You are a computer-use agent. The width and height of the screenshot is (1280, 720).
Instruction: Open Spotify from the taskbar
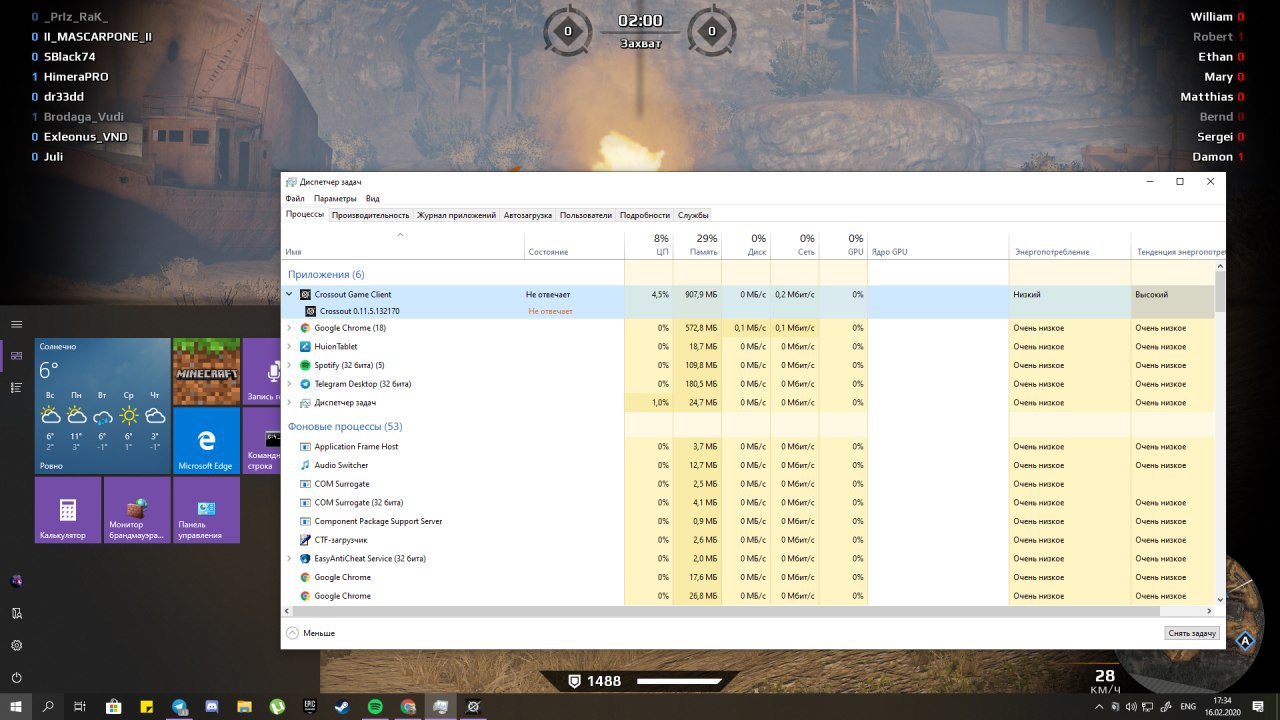375,706
